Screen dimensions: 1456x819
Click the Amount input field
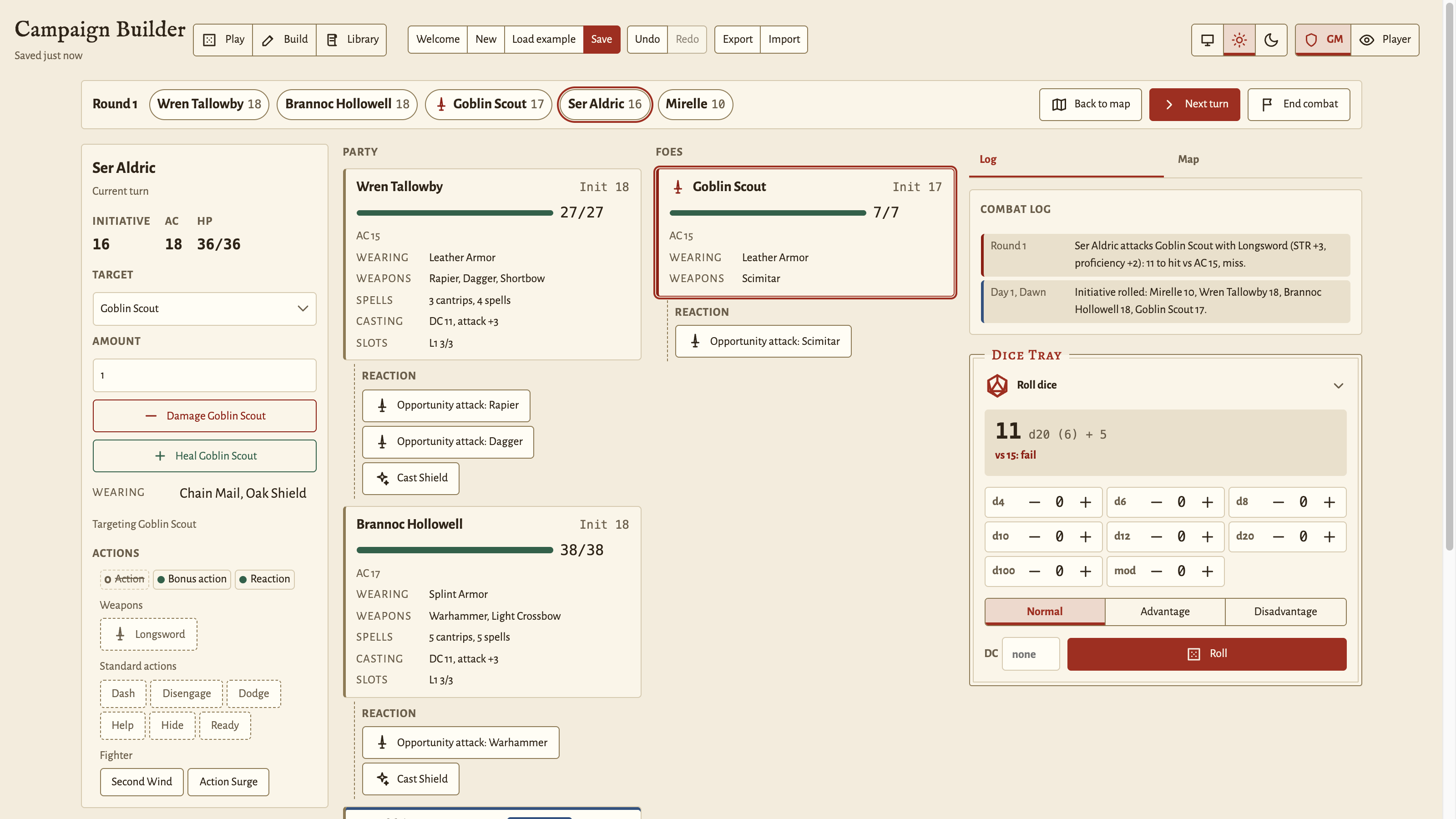204,375
